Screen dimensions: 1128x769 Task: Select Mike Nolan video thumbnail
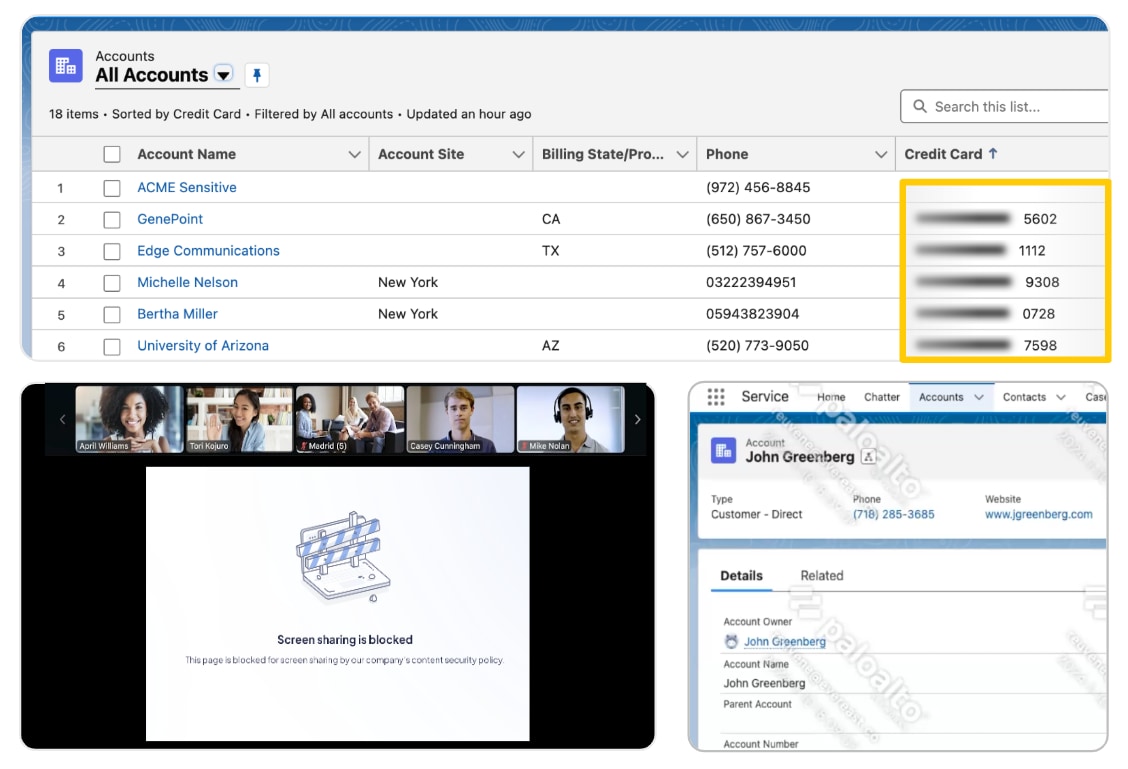(x=571, y=419)
